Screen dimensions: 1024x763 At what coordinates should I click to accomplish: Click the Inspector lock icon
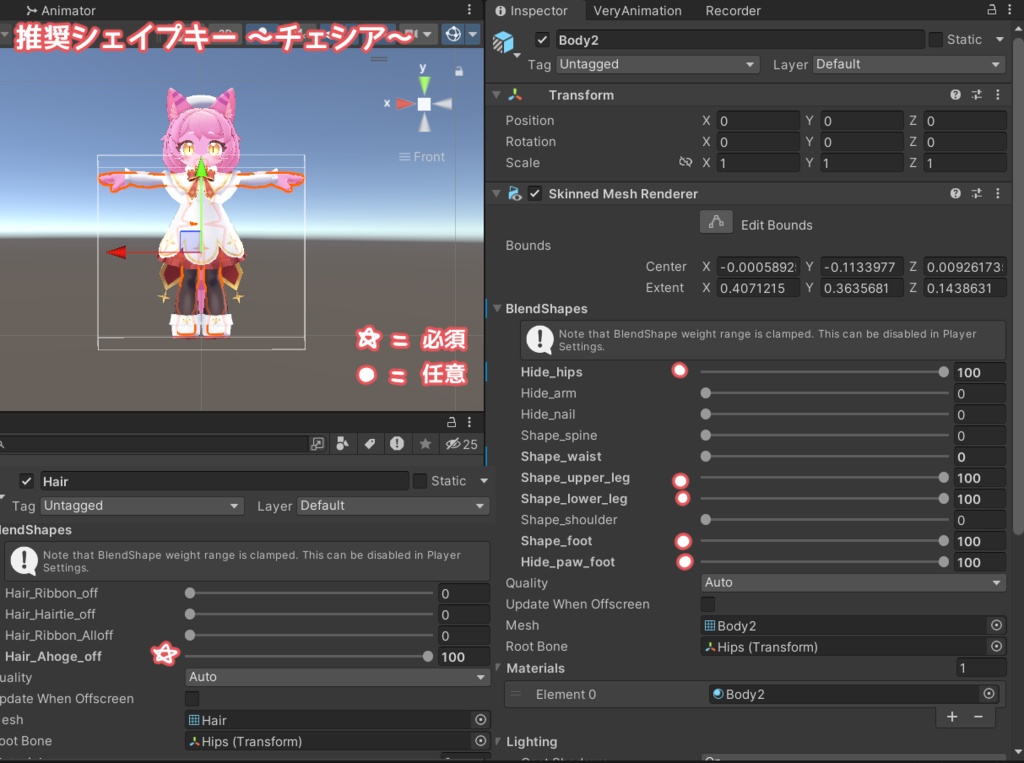[991, 9]
